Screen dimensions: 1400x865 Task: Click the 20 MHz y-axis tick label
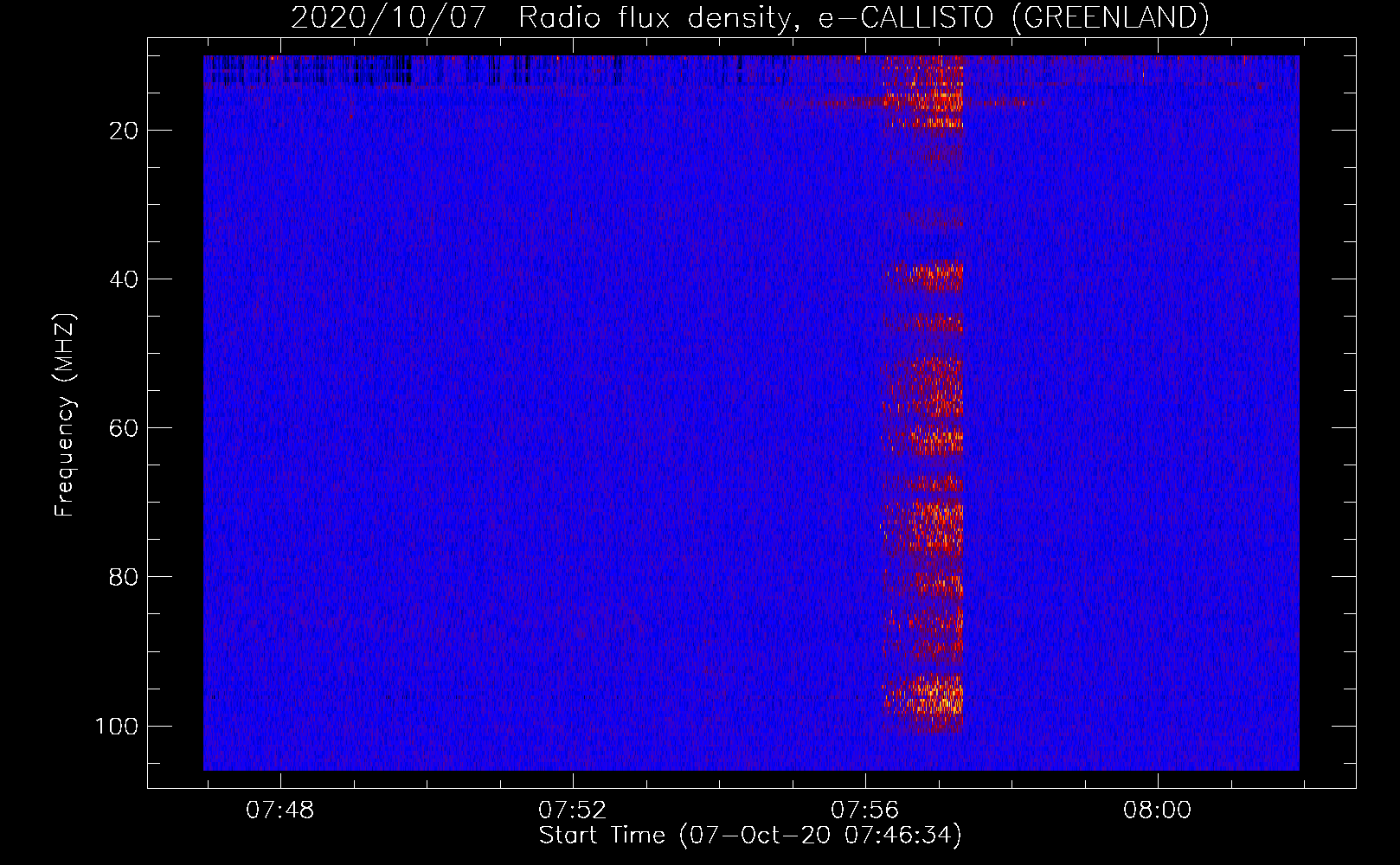124,131
